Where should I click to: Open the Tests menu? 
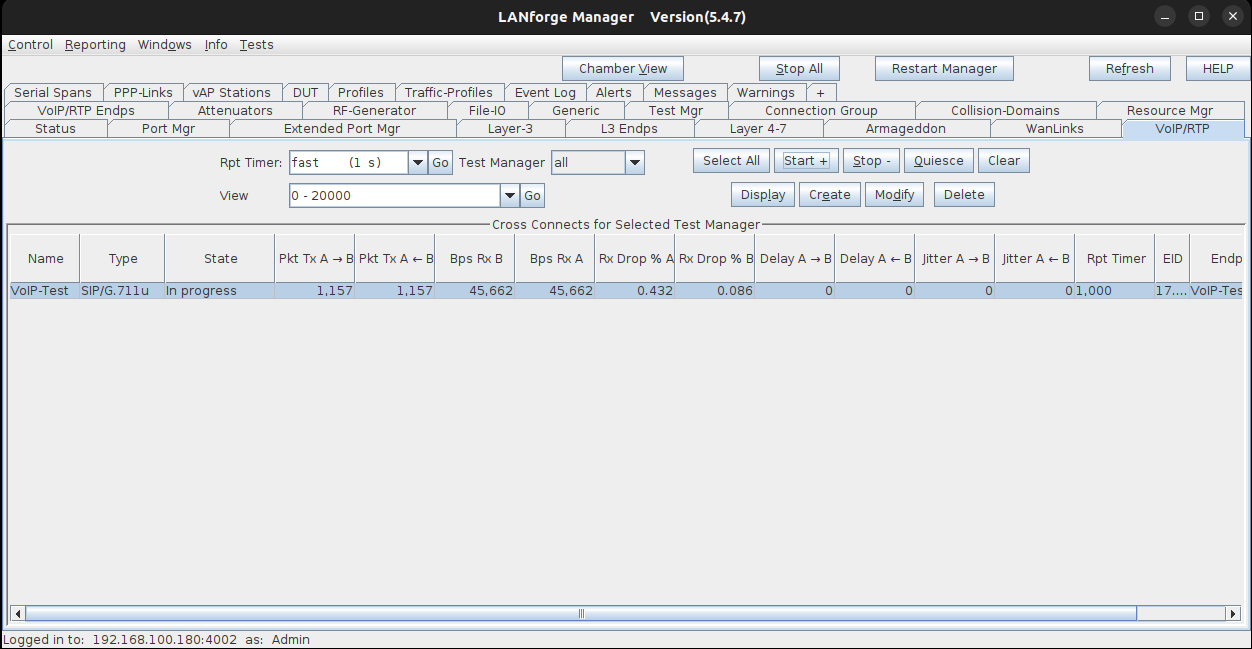tap(256, 45)
